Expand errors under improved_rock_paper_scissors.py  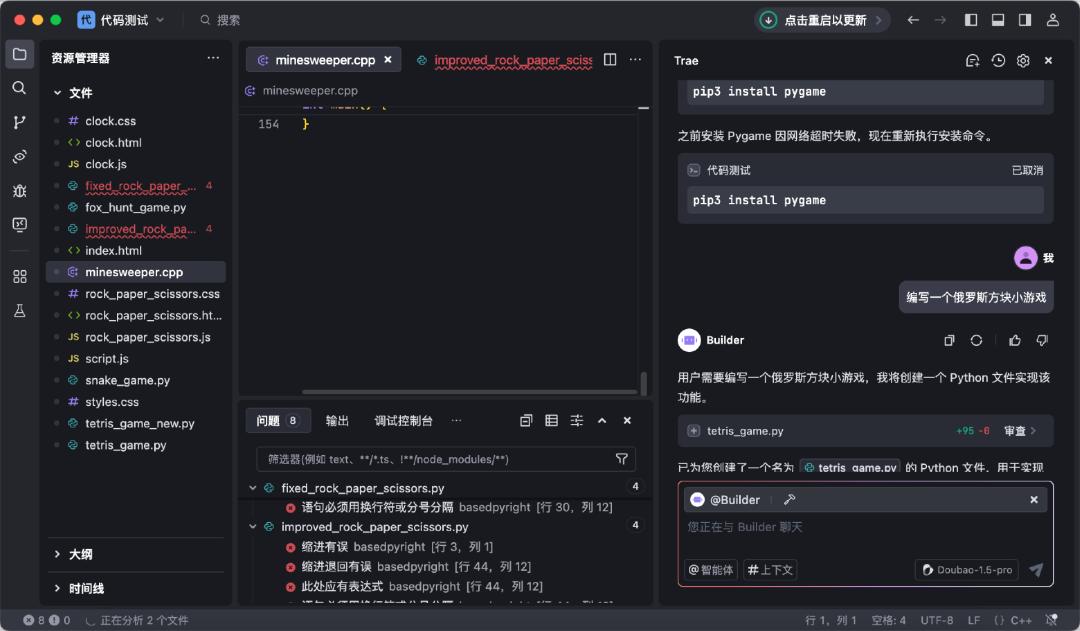(252, 527)
